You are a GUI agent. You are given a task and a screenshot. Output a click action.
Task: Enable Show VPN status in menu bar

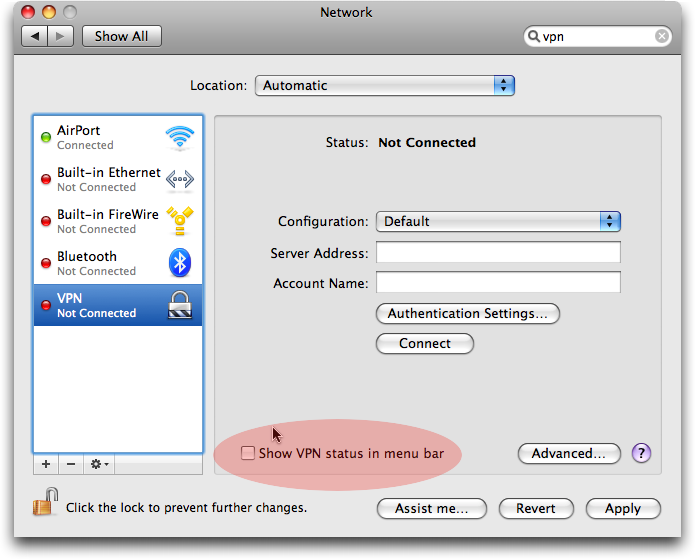click(x=248, y=453)
